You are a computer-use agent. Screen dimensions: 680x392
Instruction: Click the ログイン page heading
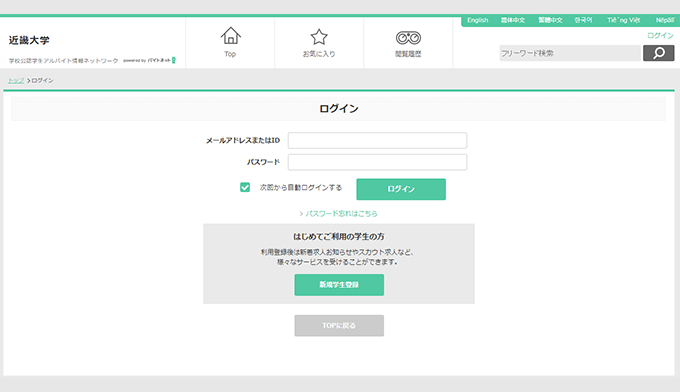[339, 108]
